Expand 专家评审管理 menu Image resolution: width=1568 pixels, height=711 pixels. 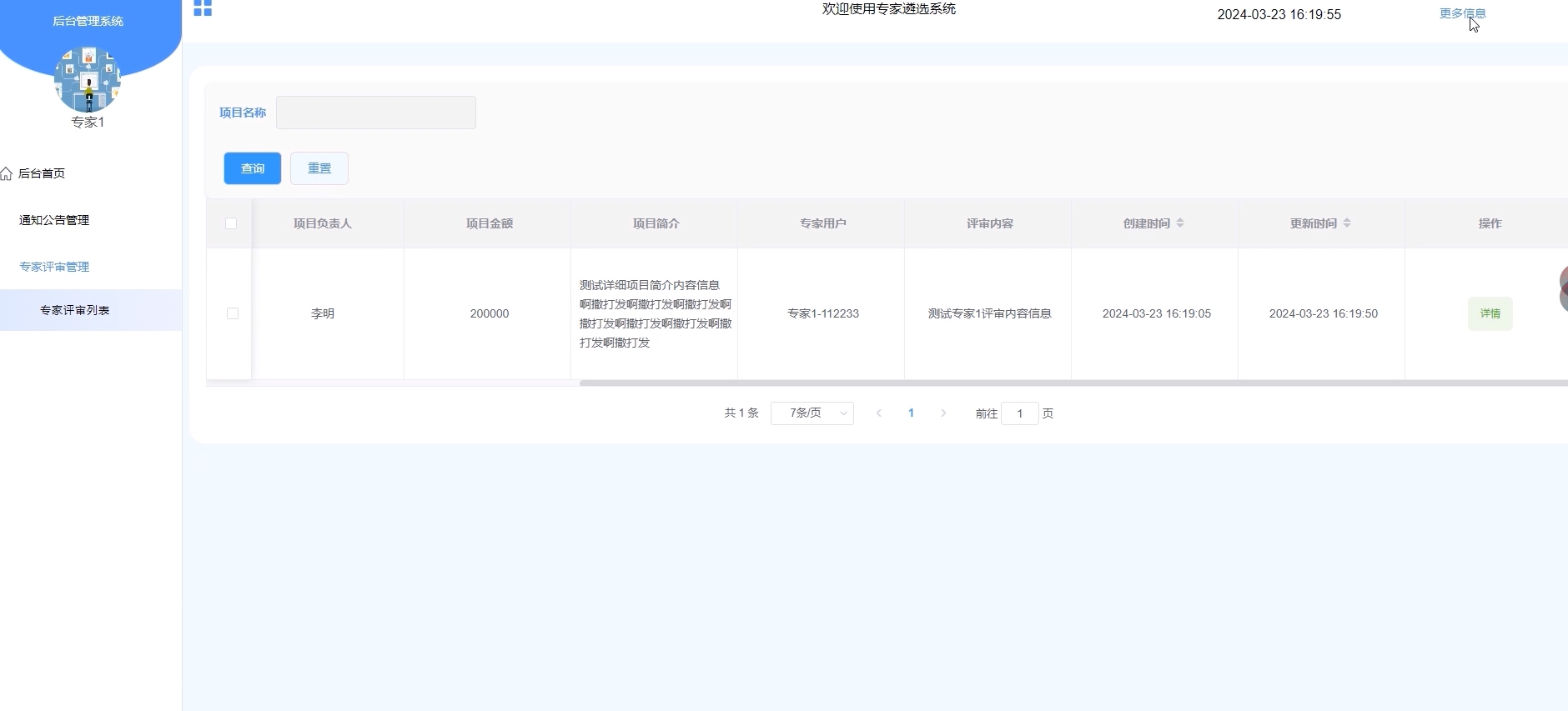coord(54,267)
